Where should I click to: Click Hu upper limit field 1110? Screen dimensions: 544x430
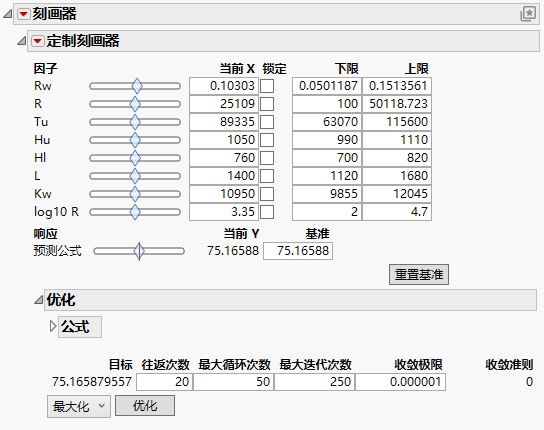point(397,140)
